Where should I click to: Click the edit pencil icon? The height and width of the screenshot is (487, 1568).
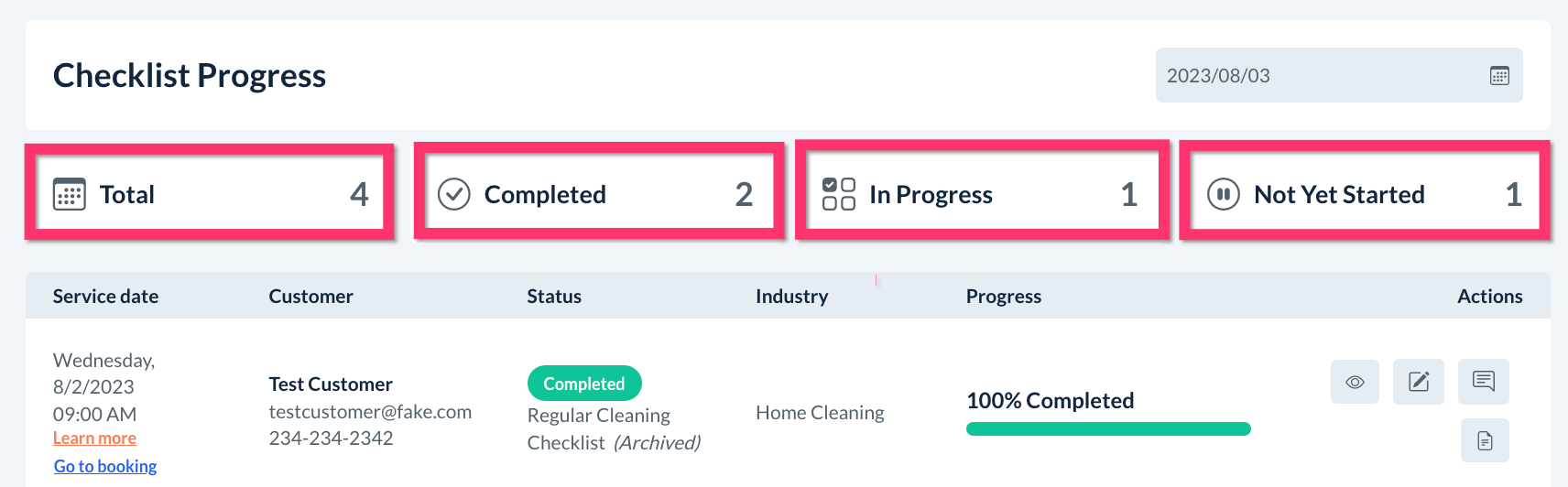click(1419, 382)
